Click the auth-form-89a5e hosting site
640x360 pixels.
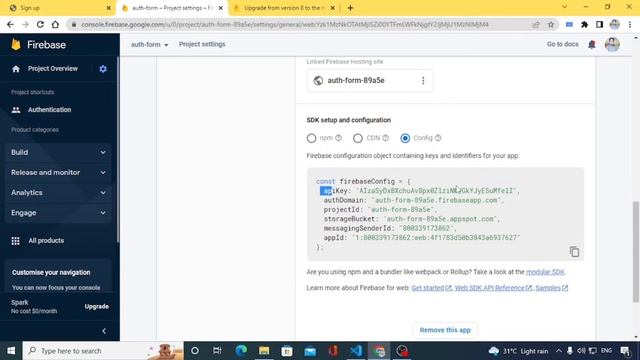(x=370, y=81)
